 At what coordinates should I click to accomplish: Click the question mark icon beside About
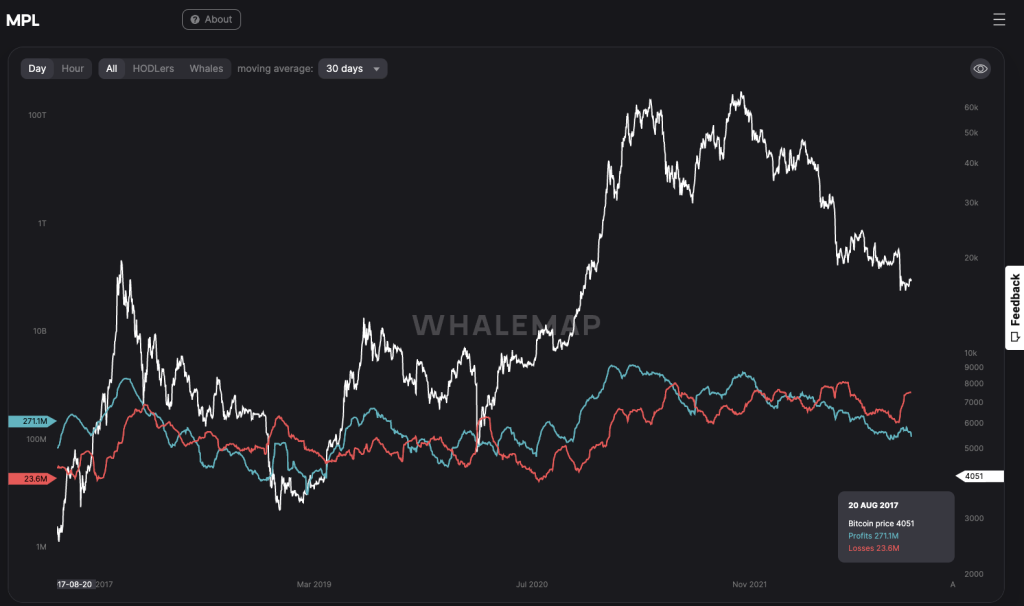click(195, 20)
